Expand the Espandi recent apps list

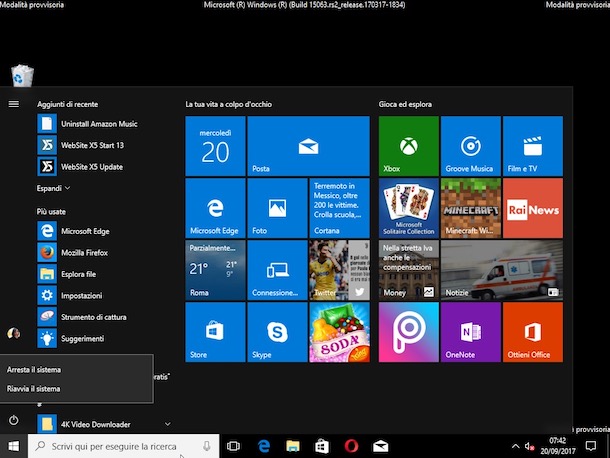click(x=53, y=188)
